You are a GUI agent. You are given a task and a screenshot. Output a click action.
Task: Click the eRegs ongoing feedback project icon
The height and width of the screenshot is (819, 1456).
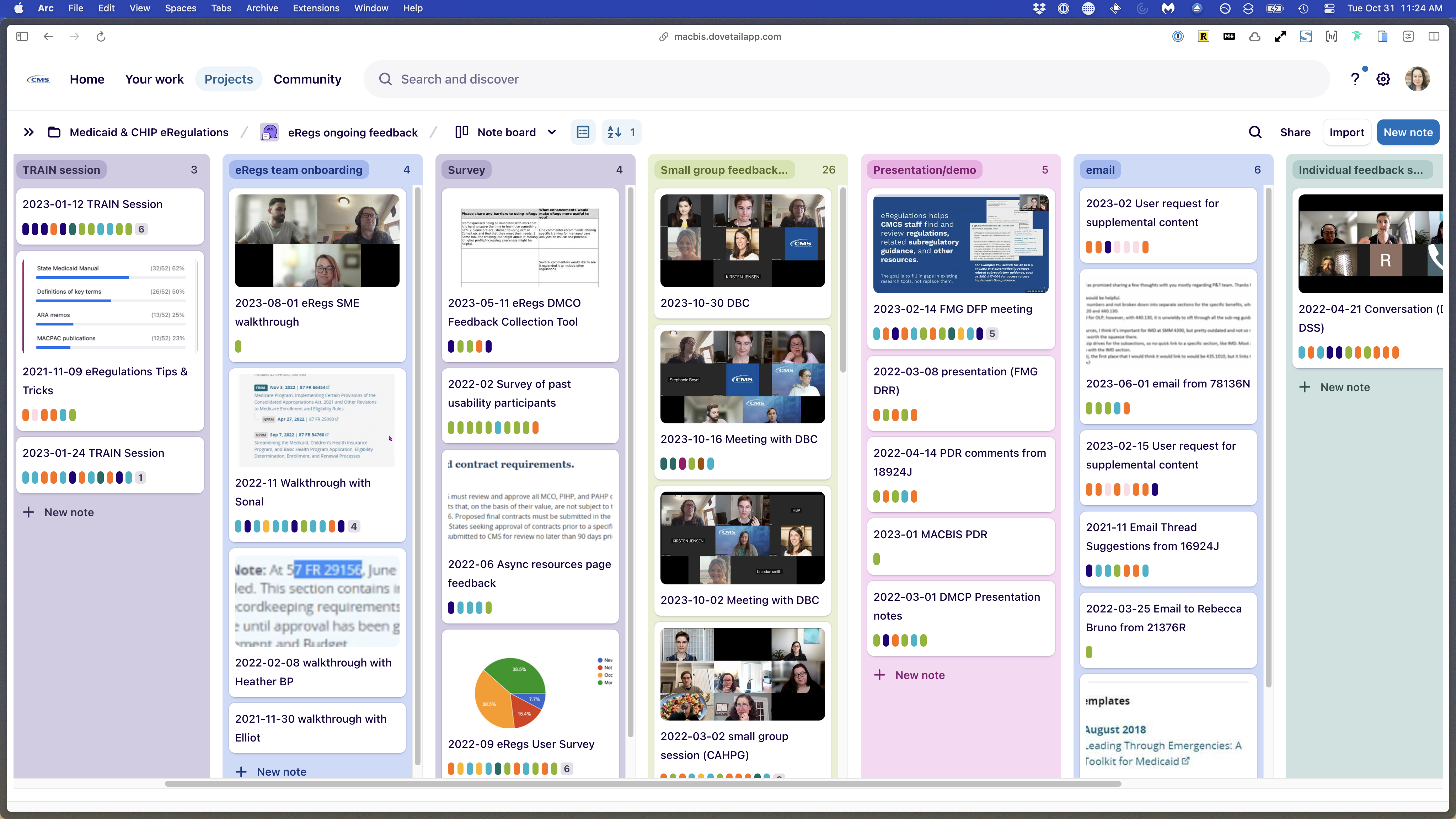(269, 132)
